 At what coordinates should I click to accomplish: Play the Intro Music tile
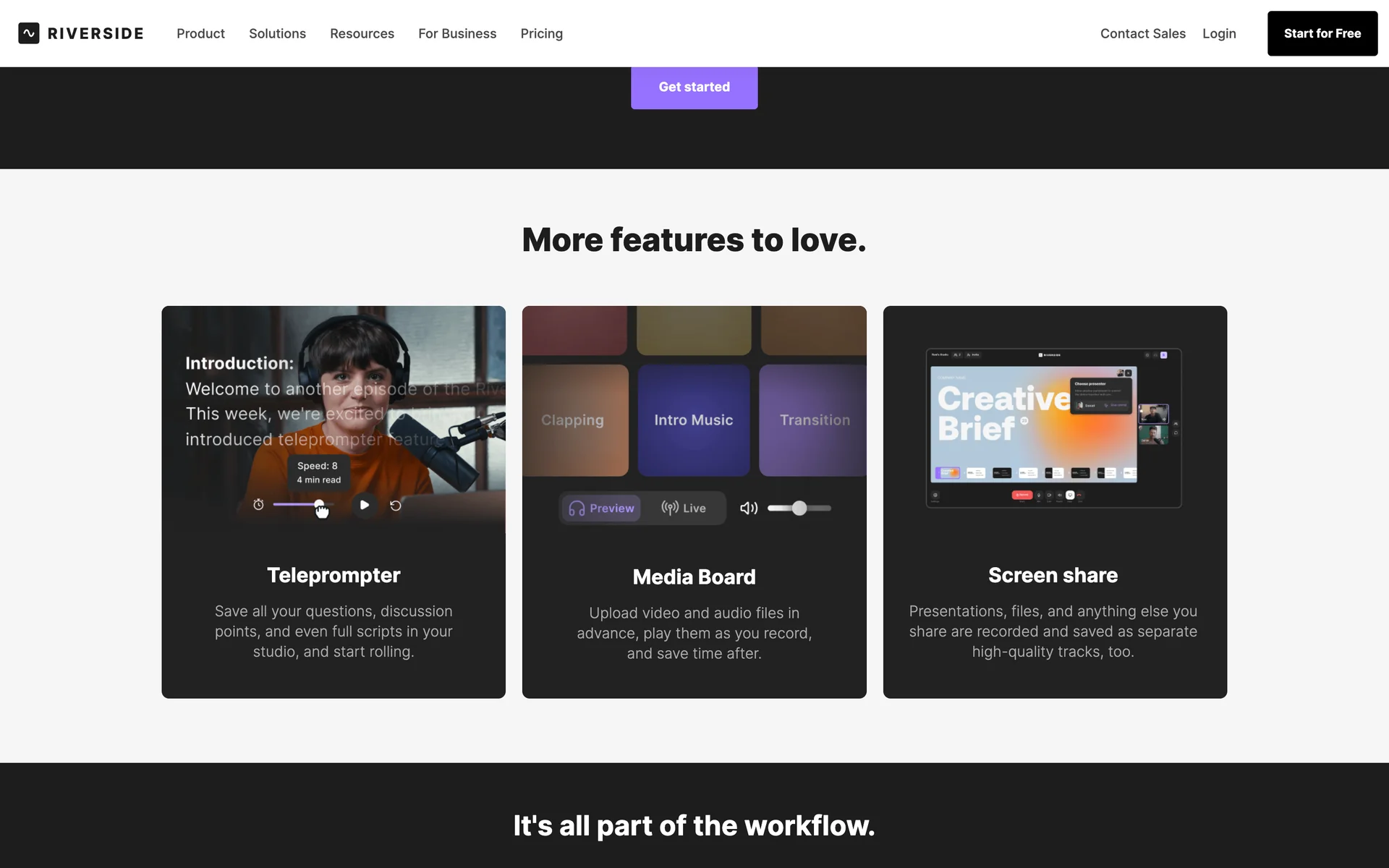[x=693, y=420]
